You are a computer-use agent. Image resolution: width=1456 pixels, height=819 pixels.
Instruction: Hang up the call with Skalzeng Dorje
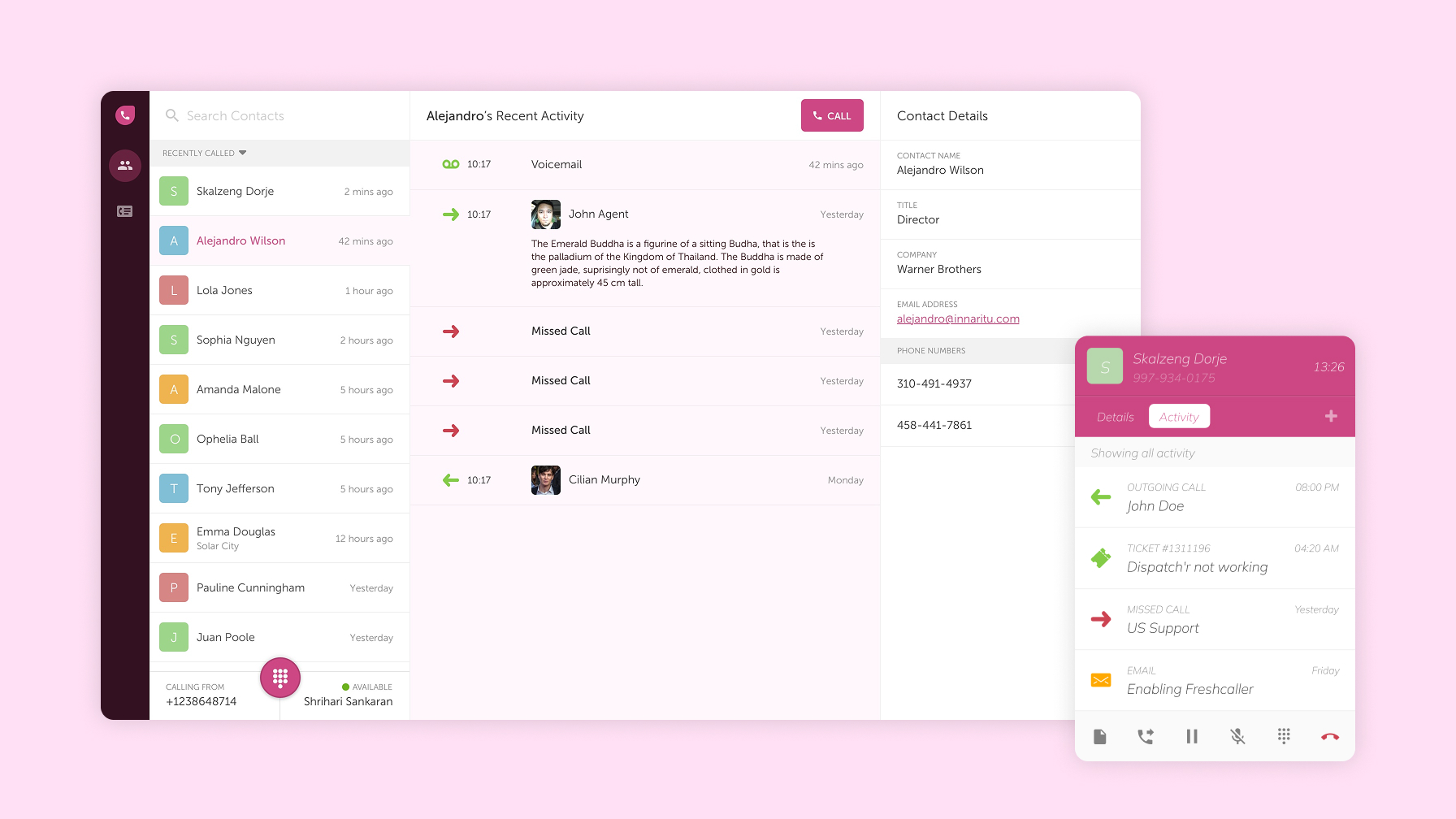(x=1330, y=736)
